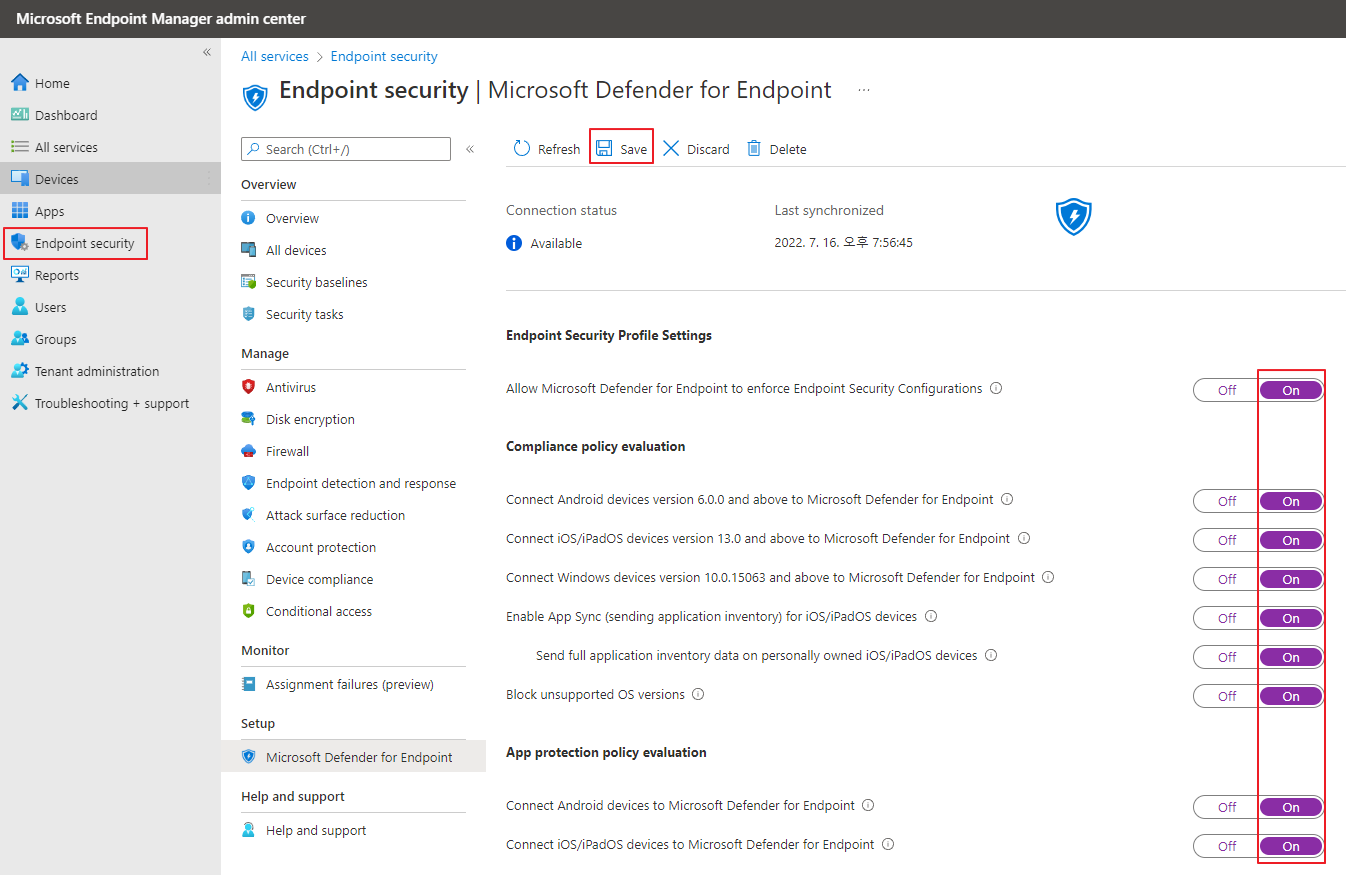
Task: Click info icon beside Windows devices version 10.0.15063
Action: point(1048,577)
